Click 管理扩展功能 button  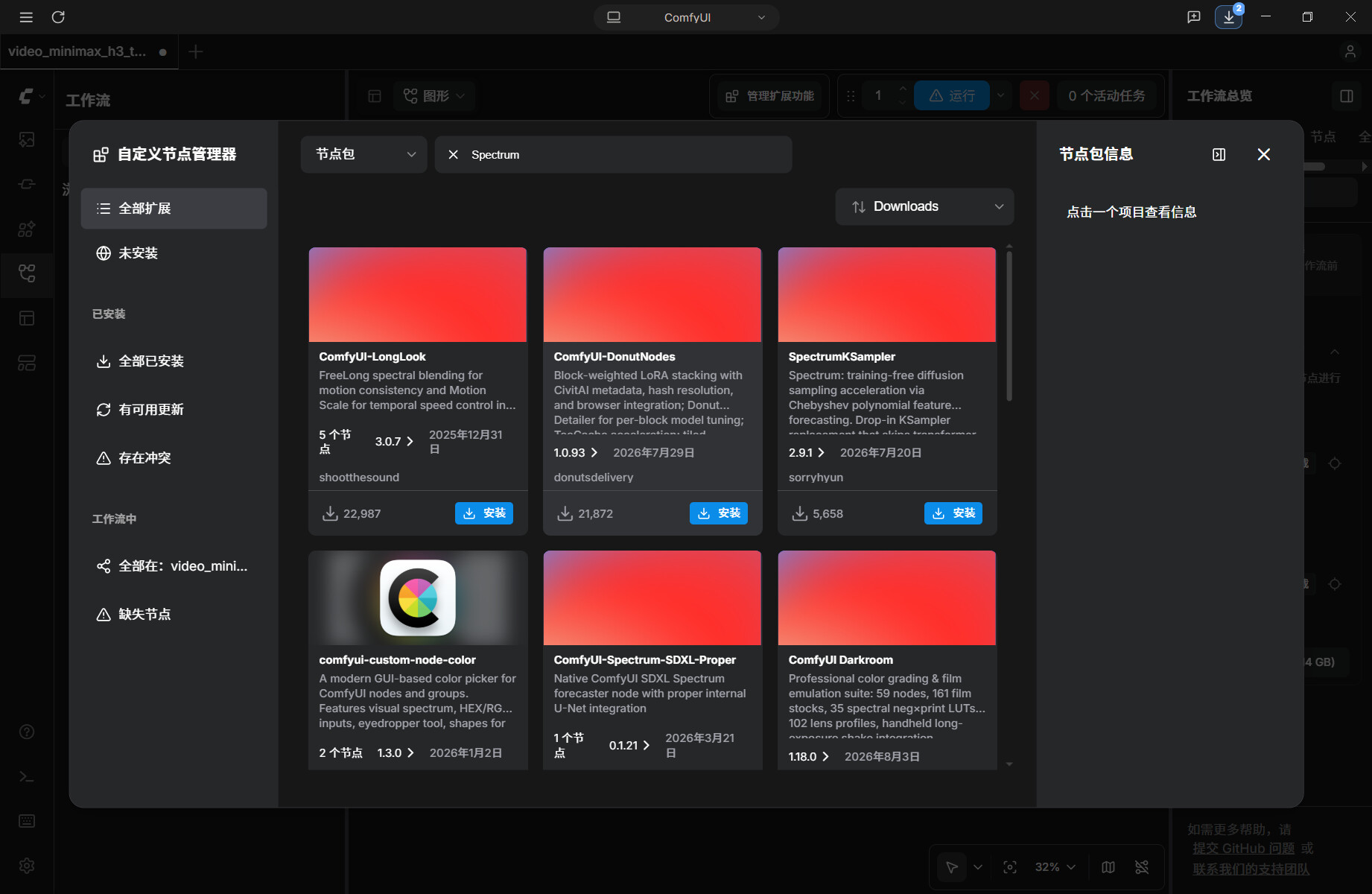pyautogui.click(x=770, y=96)
